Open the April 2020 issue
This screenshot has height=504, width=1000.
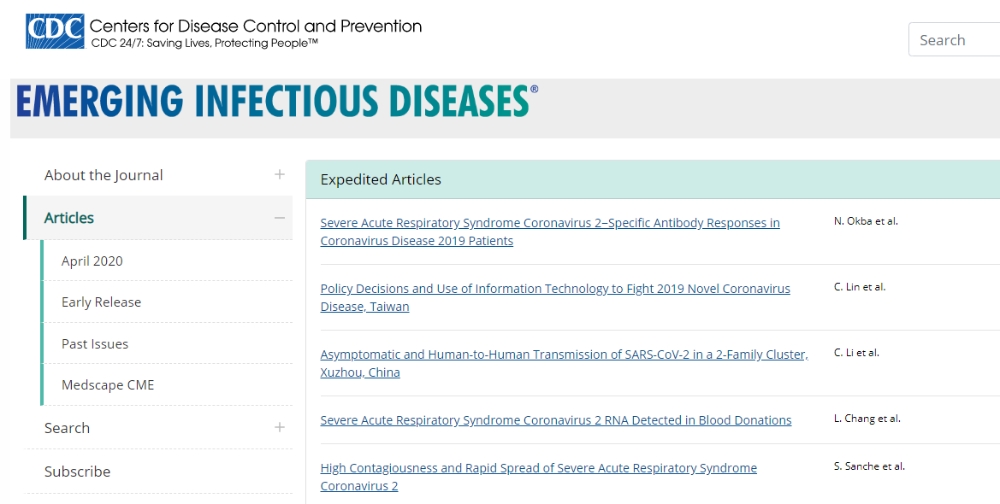click(92, 261)
